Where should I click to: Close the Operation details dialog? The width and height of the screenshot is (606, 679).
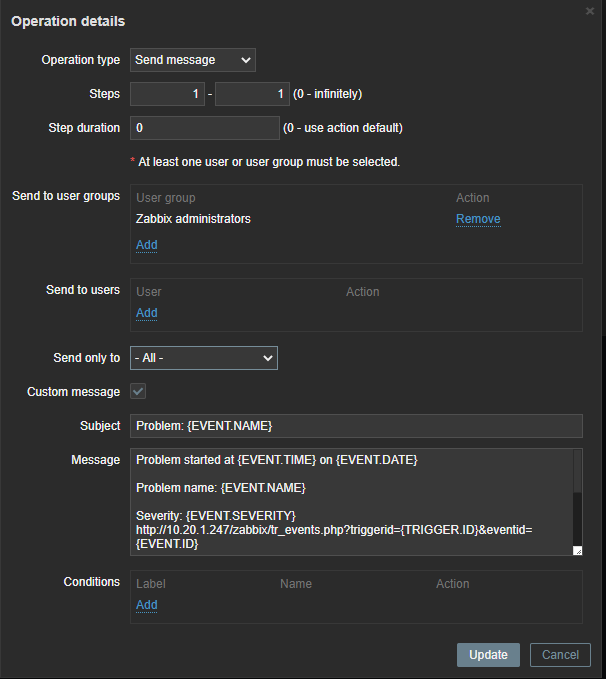(590, 10)
